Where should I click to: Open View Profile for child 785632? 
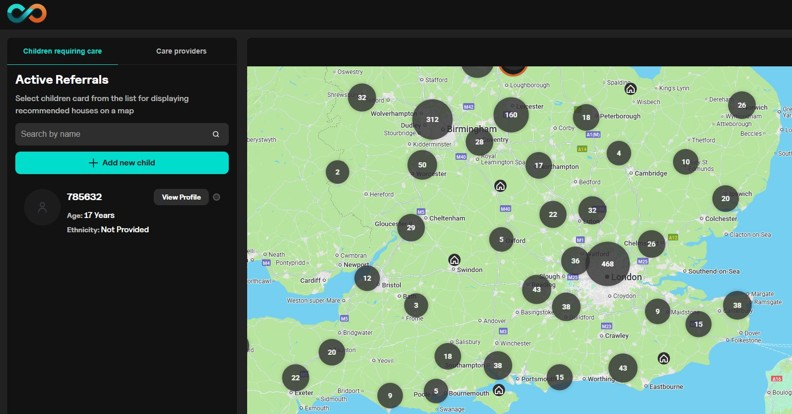[x=181, y=197]
